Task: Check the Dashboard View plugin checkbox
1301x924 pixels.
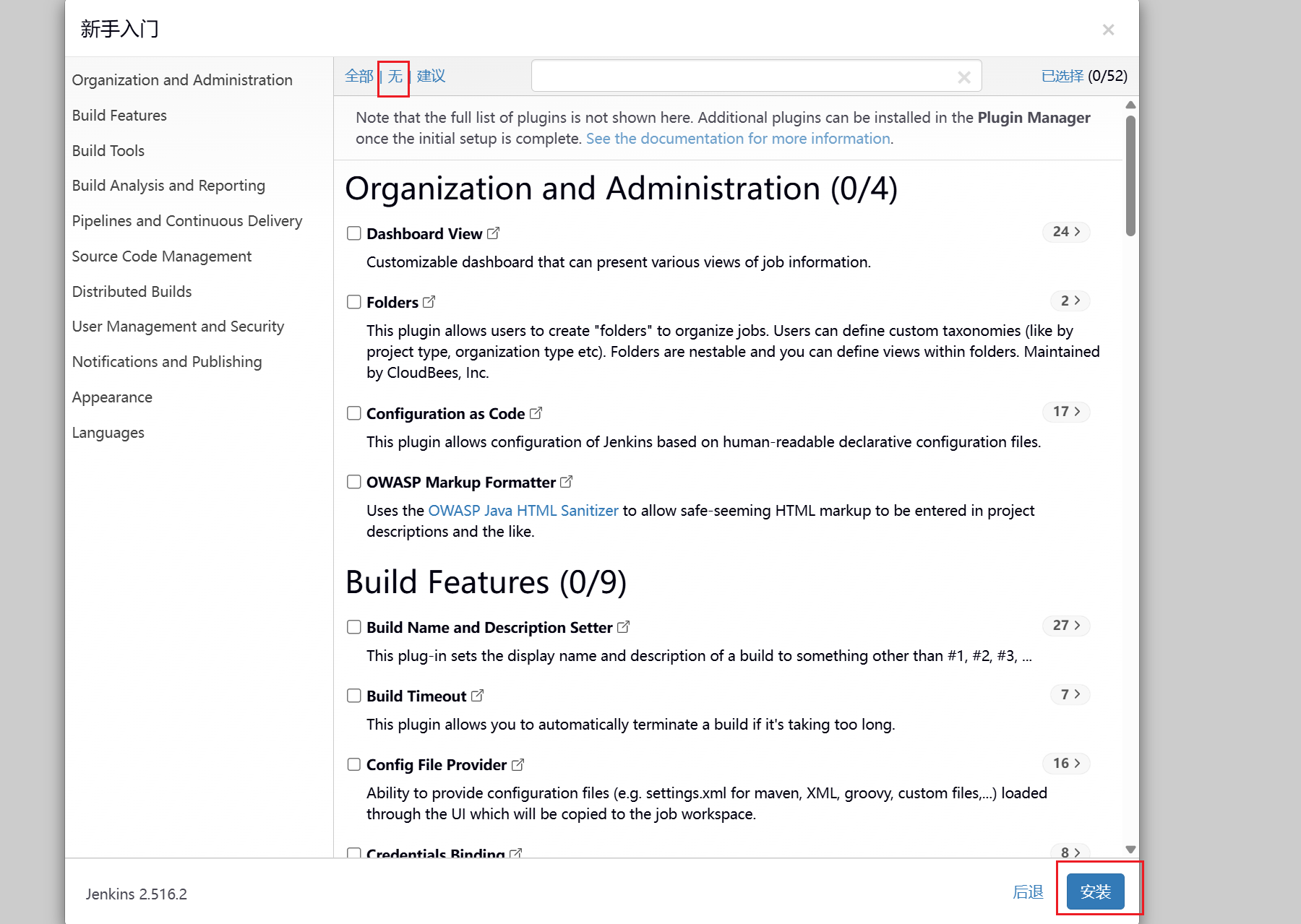Action: [x=354, y=233]
